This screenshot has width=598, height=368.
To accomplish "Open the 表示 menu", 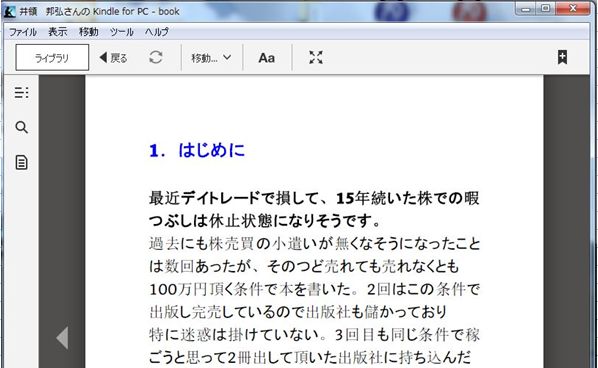I will click(x=58, y=32).
